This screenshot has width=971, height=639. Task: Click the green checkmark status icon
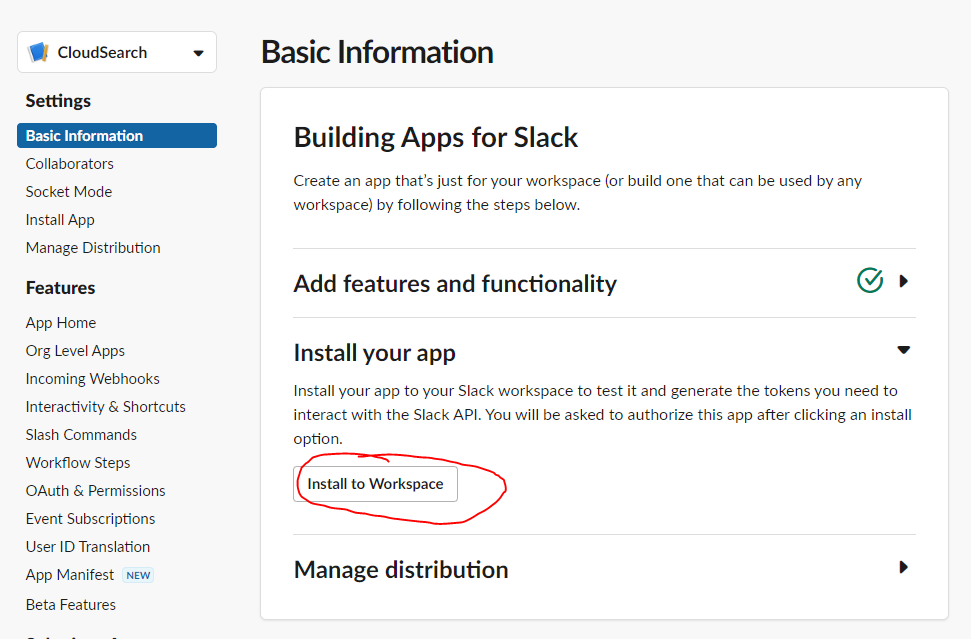[870, 281]
